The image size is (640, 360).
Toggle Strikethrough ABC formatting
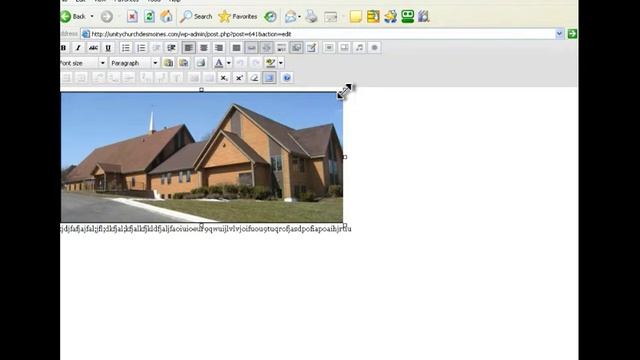pyautogui.click(x=93, y=48)
